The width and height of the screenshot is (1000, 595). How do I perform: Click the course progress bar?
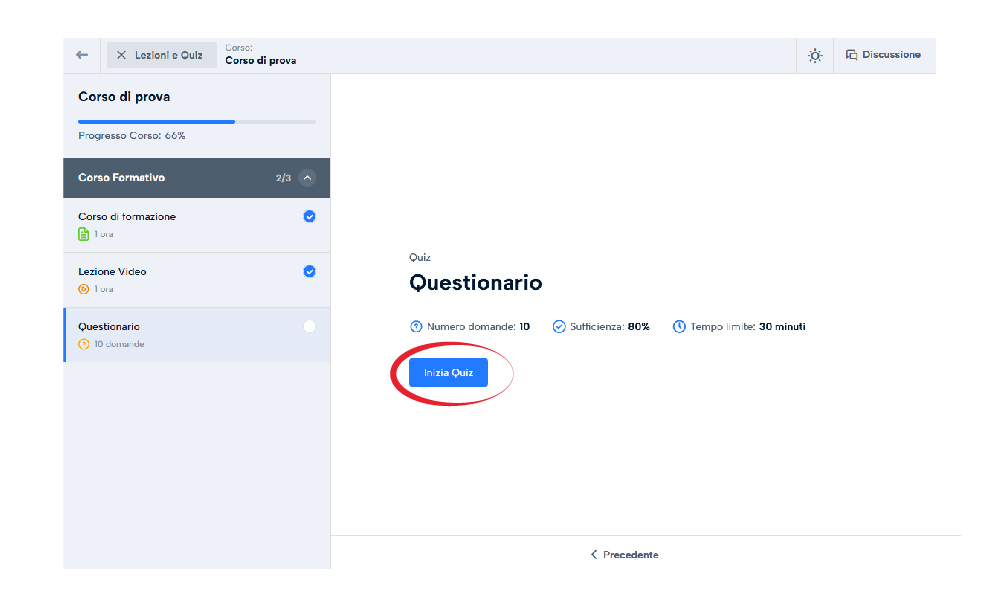tap(197, 122)
